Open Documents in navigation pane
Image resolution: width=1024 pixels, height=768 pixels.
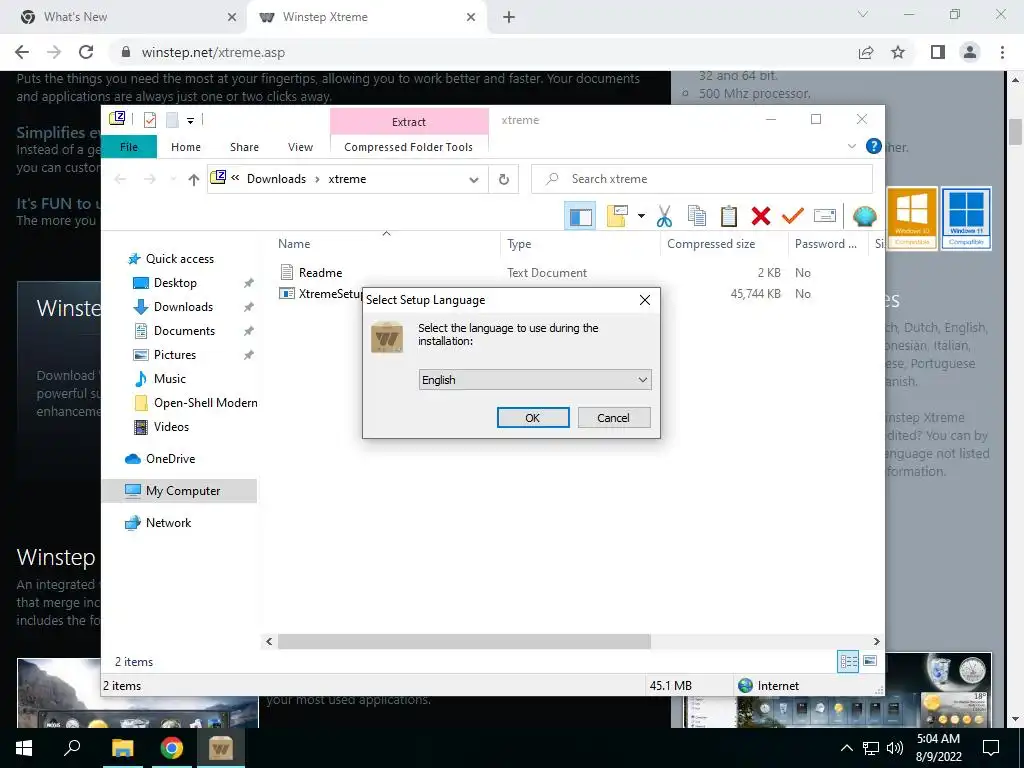184,331
